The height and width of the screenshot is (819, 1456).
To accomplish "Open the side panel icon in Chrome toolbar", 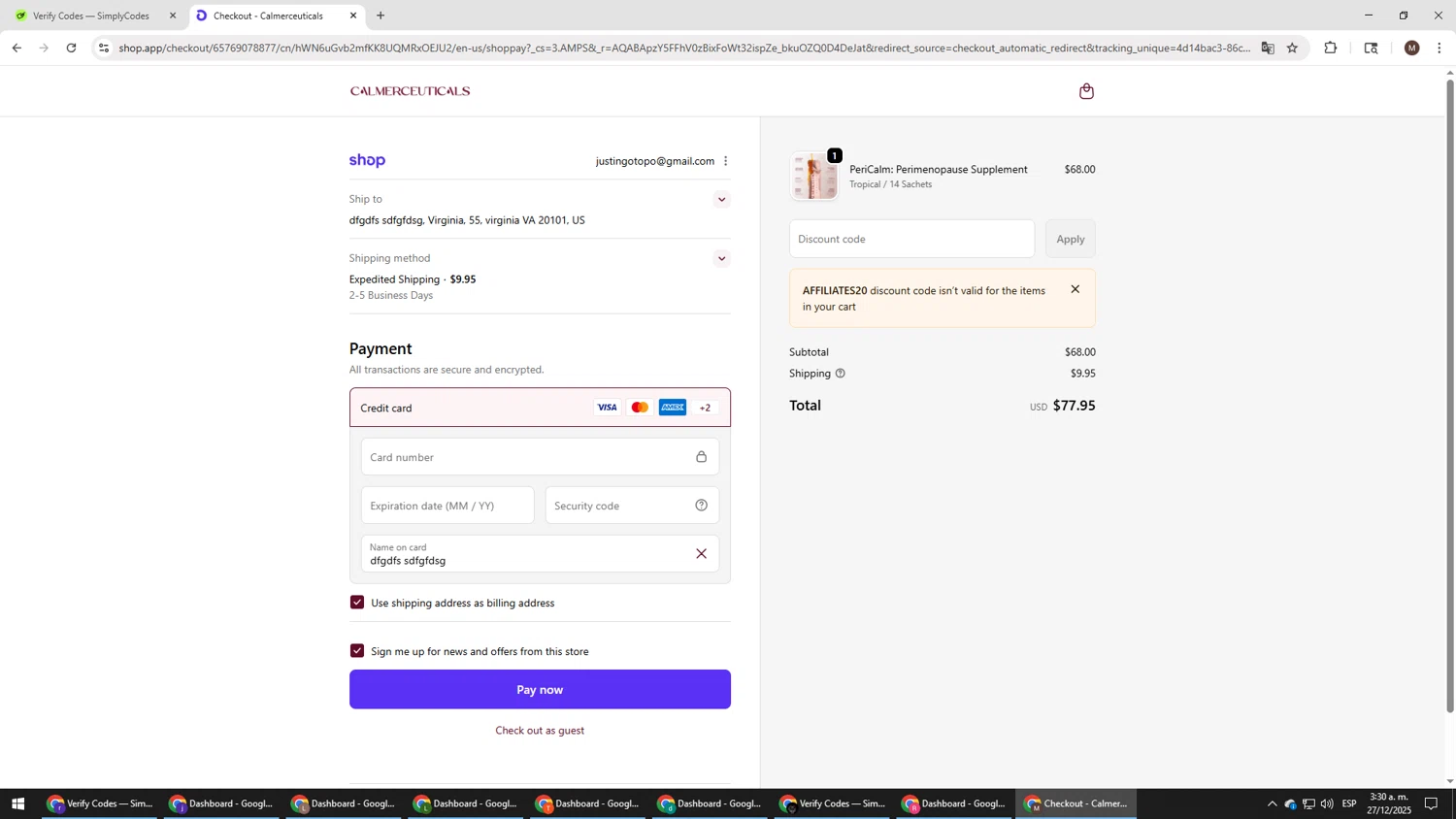I will point(1372,48).
